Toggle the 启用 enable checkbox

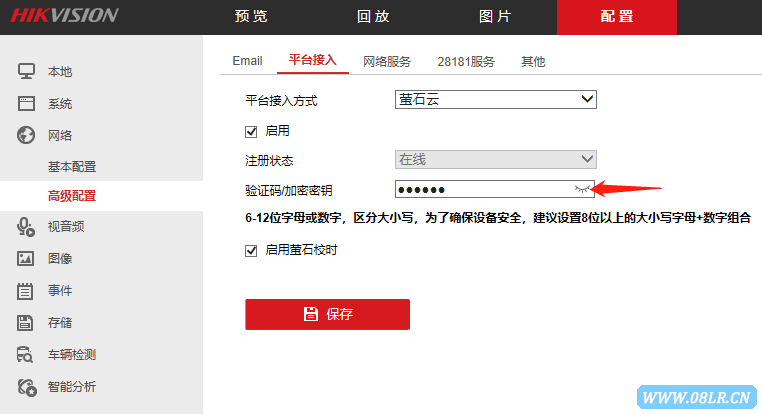[252, 131]
